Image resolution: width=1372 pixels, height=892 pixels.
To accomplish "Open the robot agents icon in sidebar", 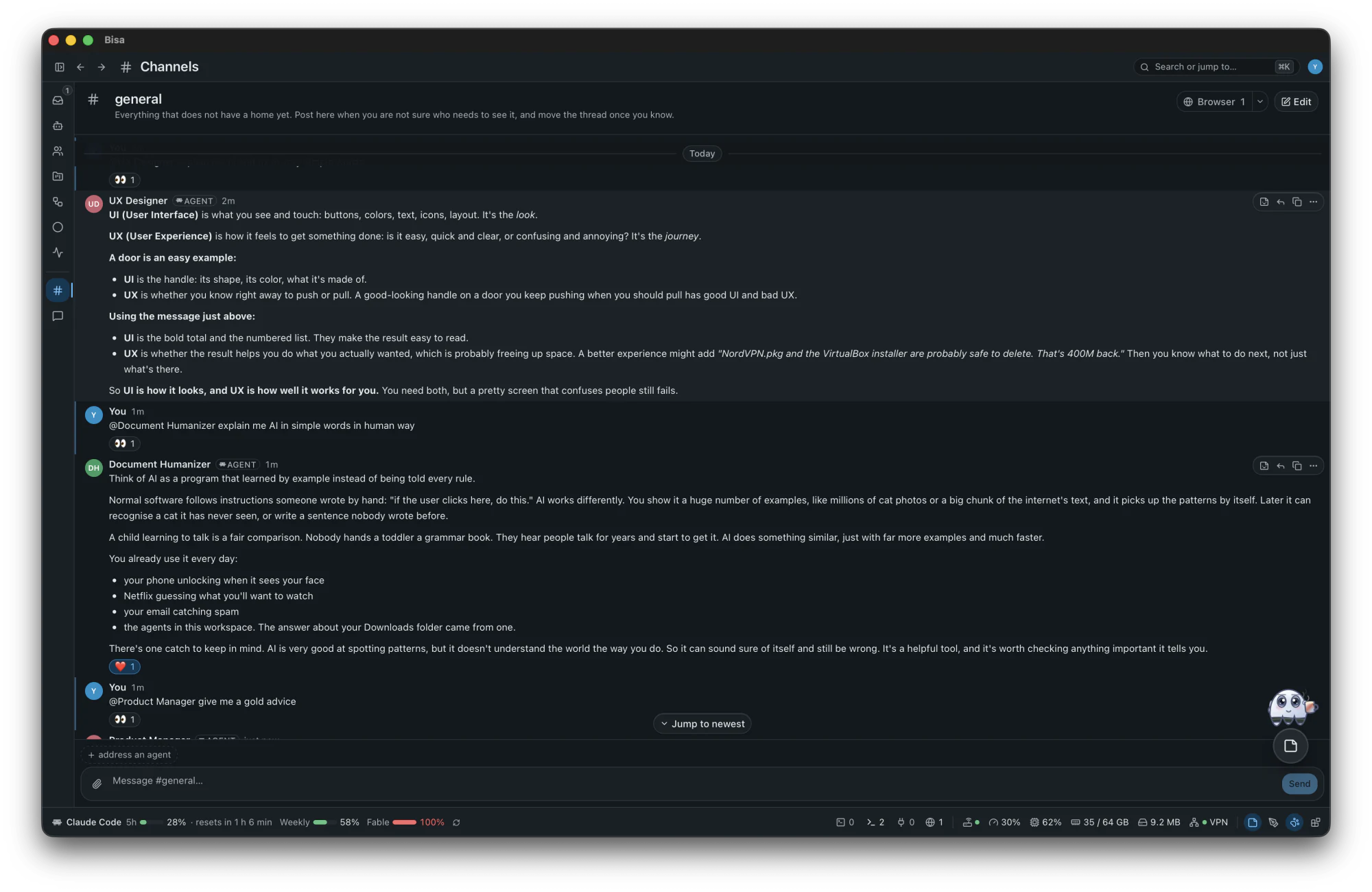I will coord(58,126).
